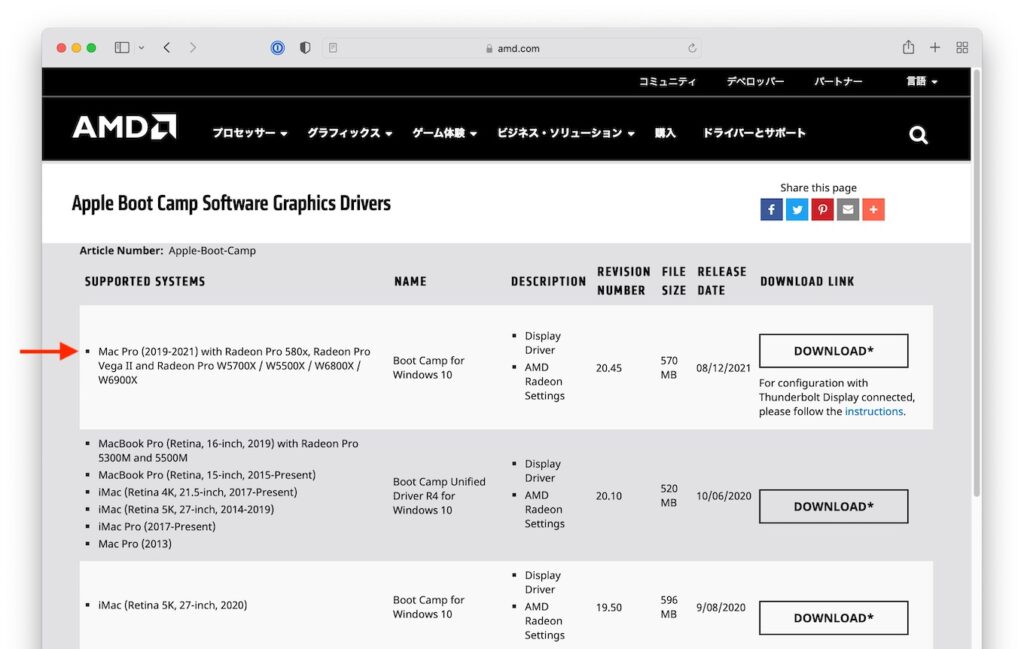Download the Mac Pro Boot Camp driver
This screenshot has height=649, width=1024.
(x=833, y=351)
